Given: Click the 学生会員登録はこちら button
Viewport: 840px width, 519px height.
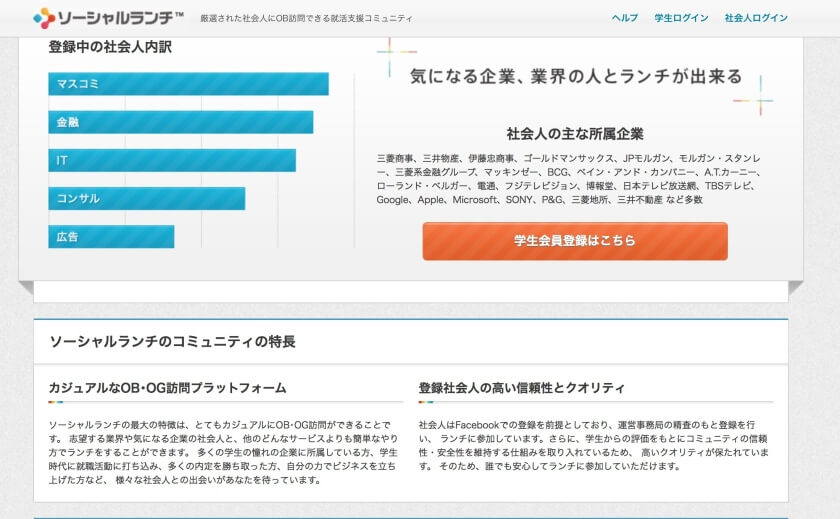Looking at the screenshot, I should (575, 241).
